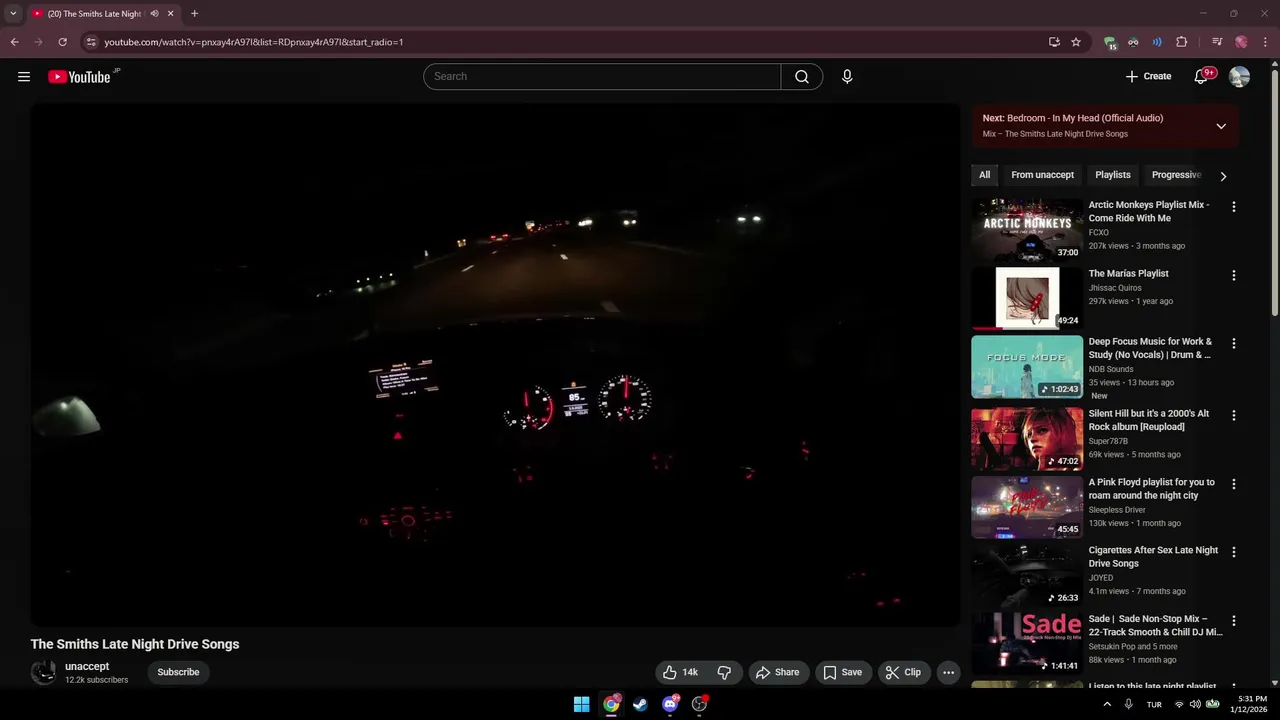Image resolution: width=1280 pixels, height=720 pixels.
Task: Close The Smiths Late Night tab
Action: point(170,14)
